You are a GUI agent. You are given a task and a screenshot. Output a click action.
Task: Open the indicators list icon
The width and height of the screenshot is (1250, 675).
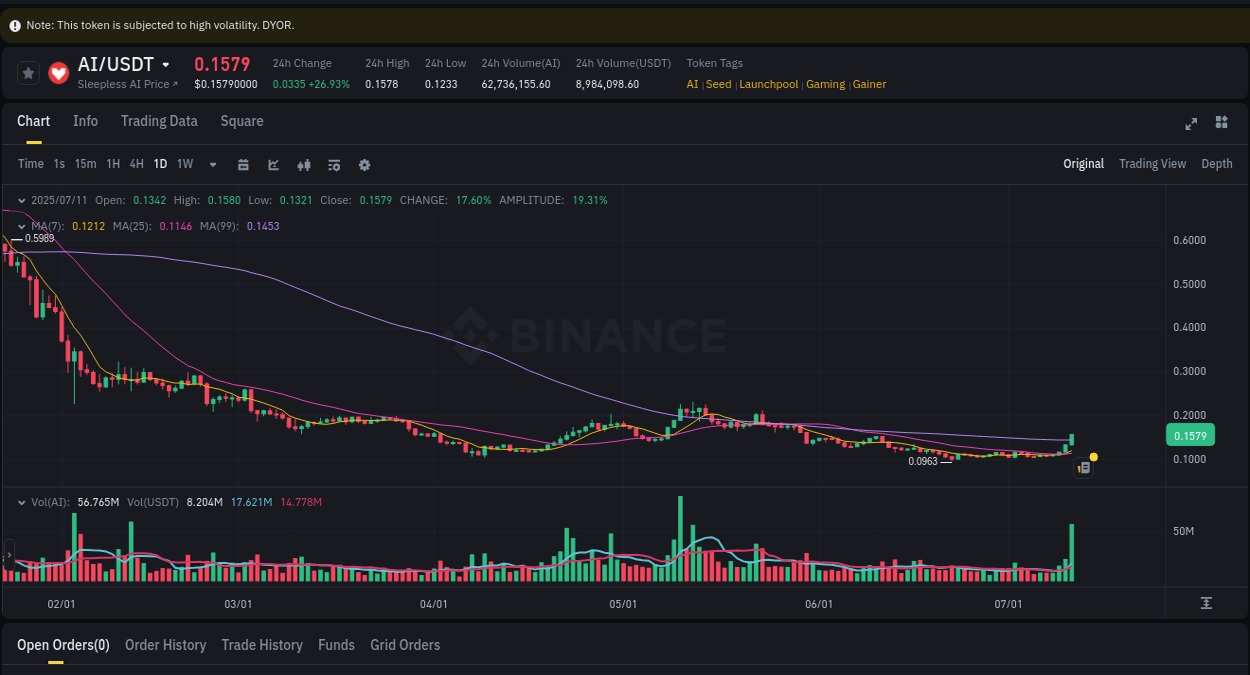click(334, 164)
